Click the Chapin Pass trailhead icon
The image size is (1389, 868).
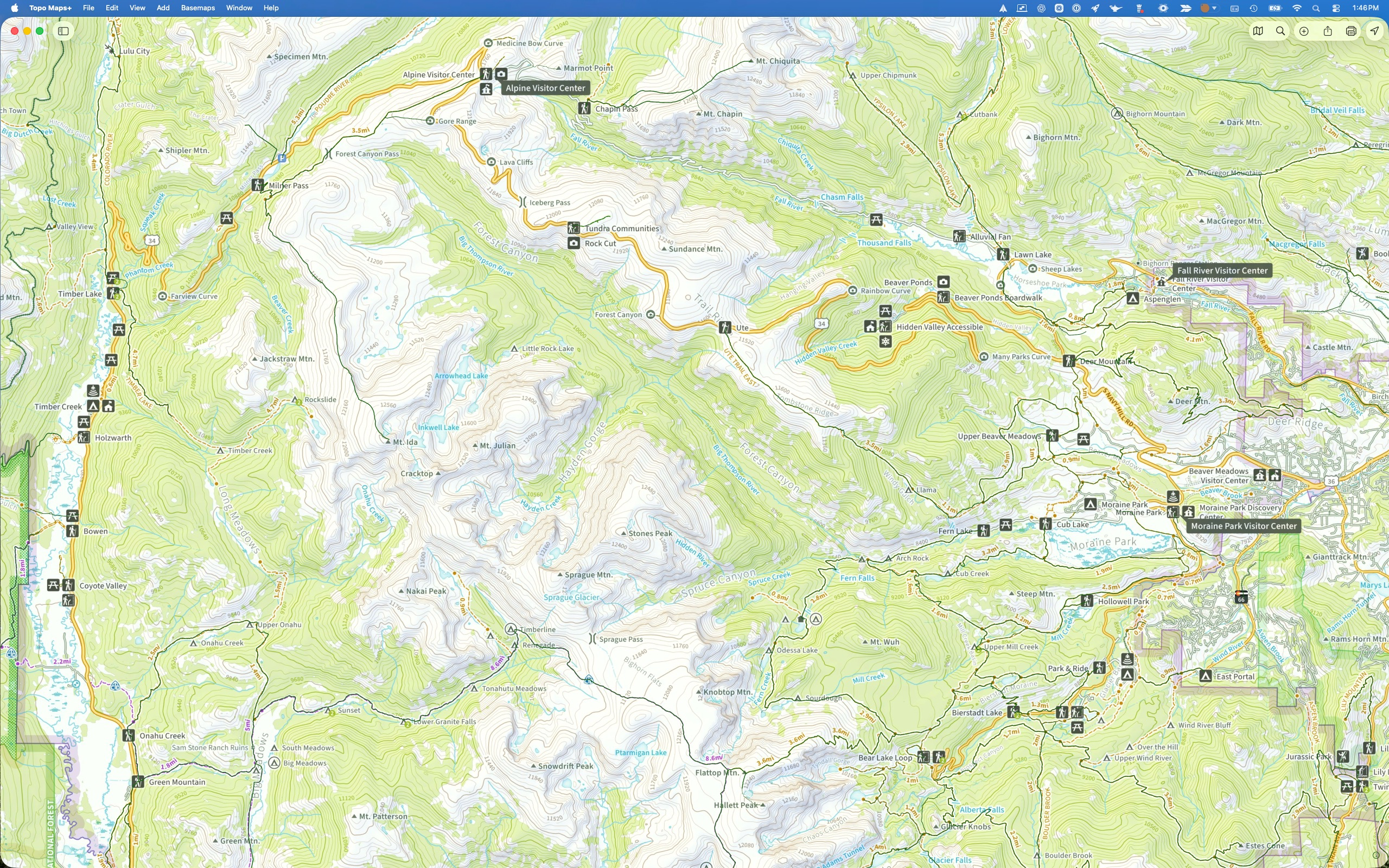(x=584, y=108)
